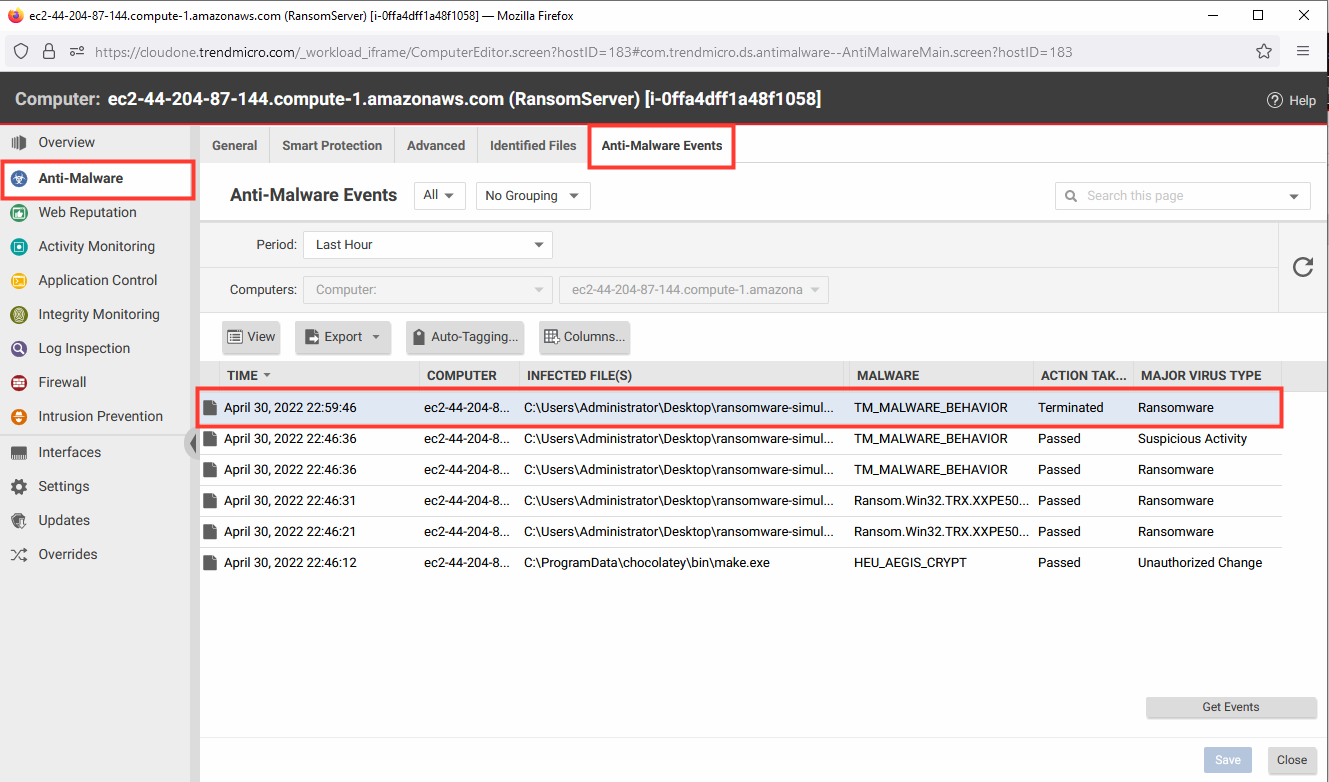Select the Anti-Malware Events tab
The height and width of the screenshot is (782, 1329).
click(662, 146)
